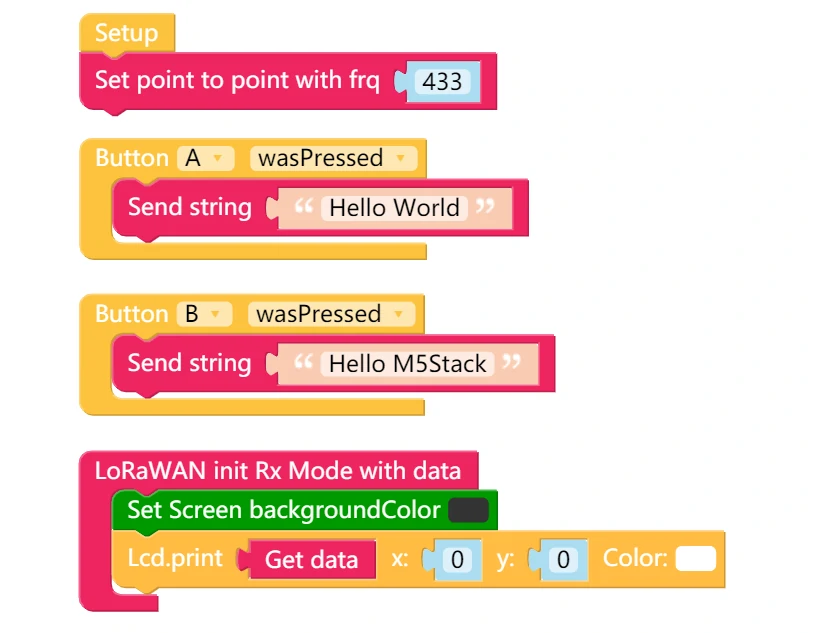Edit the Lcd.print x value field
The image size is (815, 633).
click(457, 560)
